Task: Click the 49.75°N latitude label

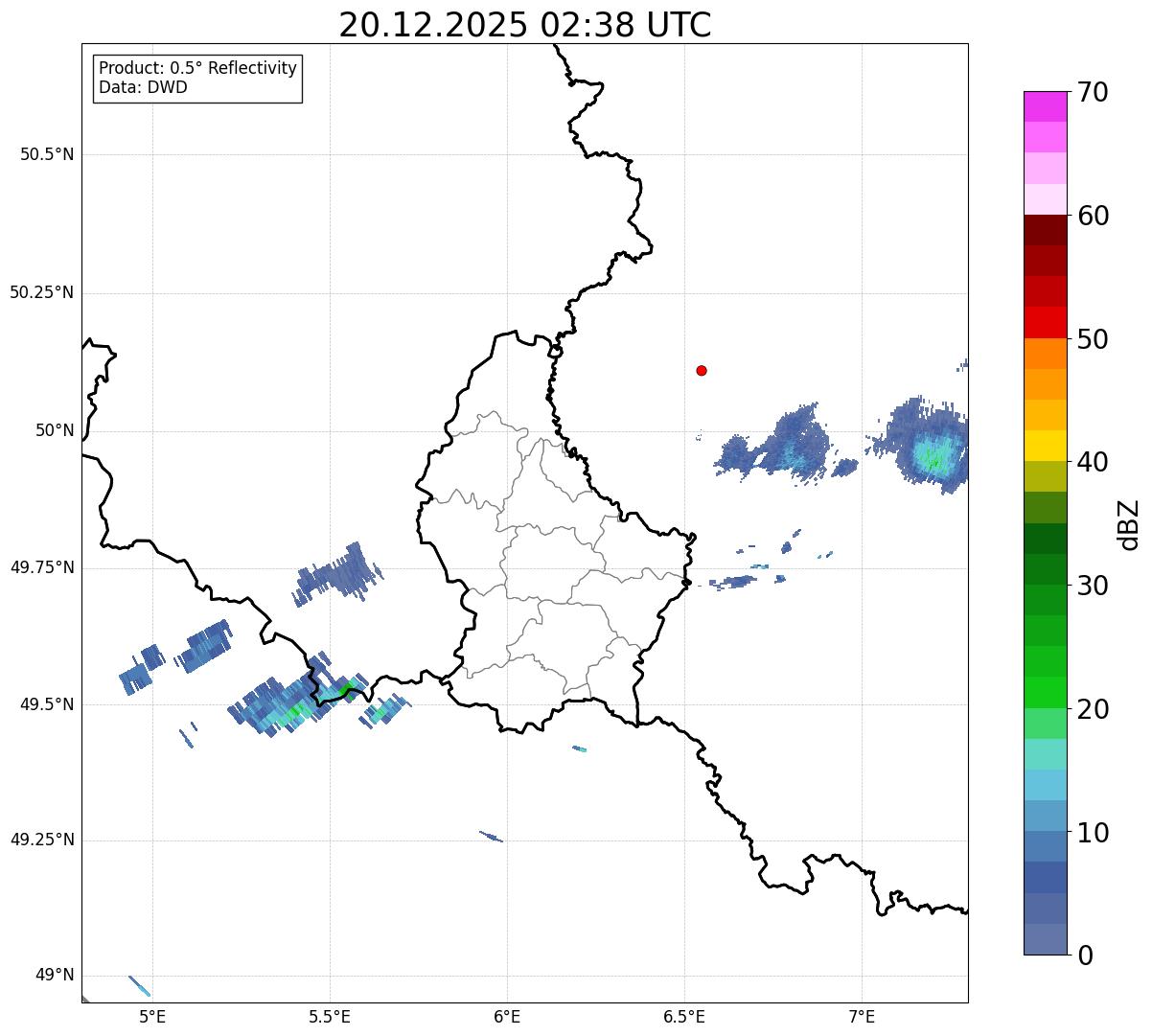Action: (42, 567)
